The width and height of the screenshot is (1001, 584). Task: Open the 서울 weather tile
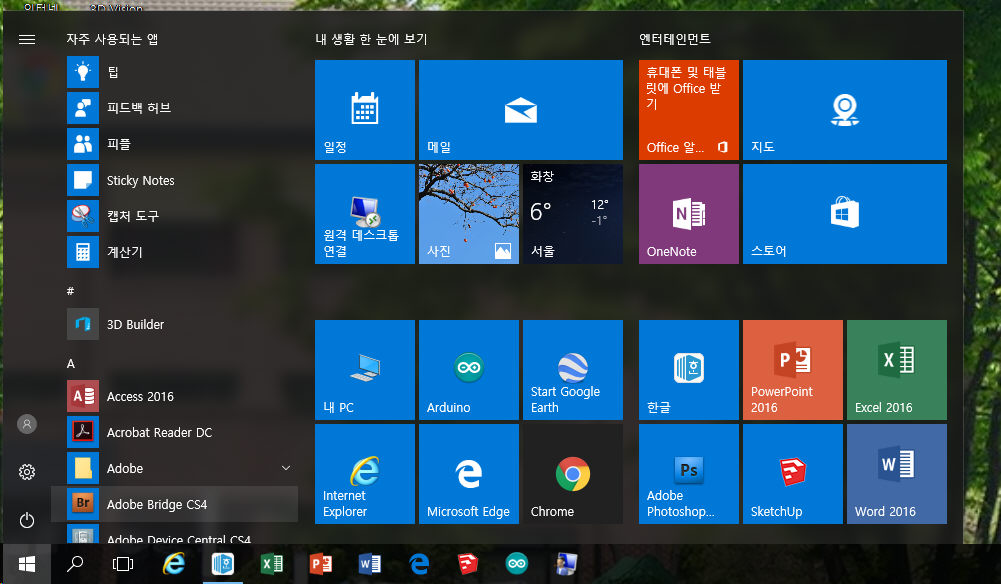[x=573, y=214]
